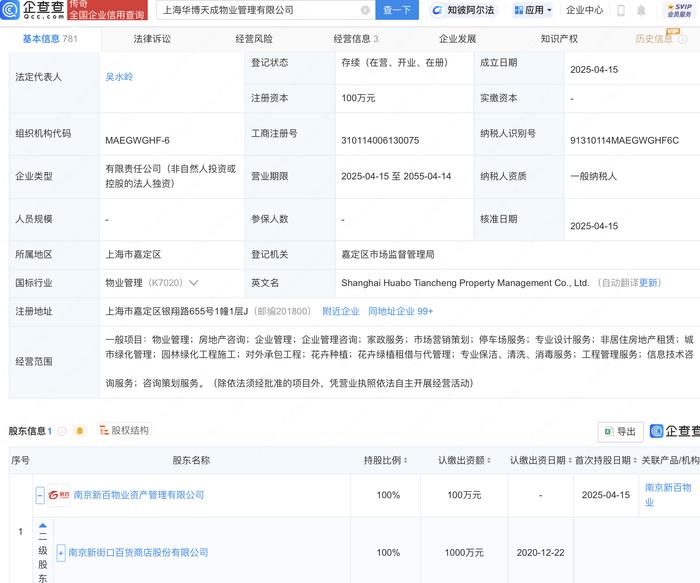
Task: Click 附近企业 link
Action: coord(341,311)
